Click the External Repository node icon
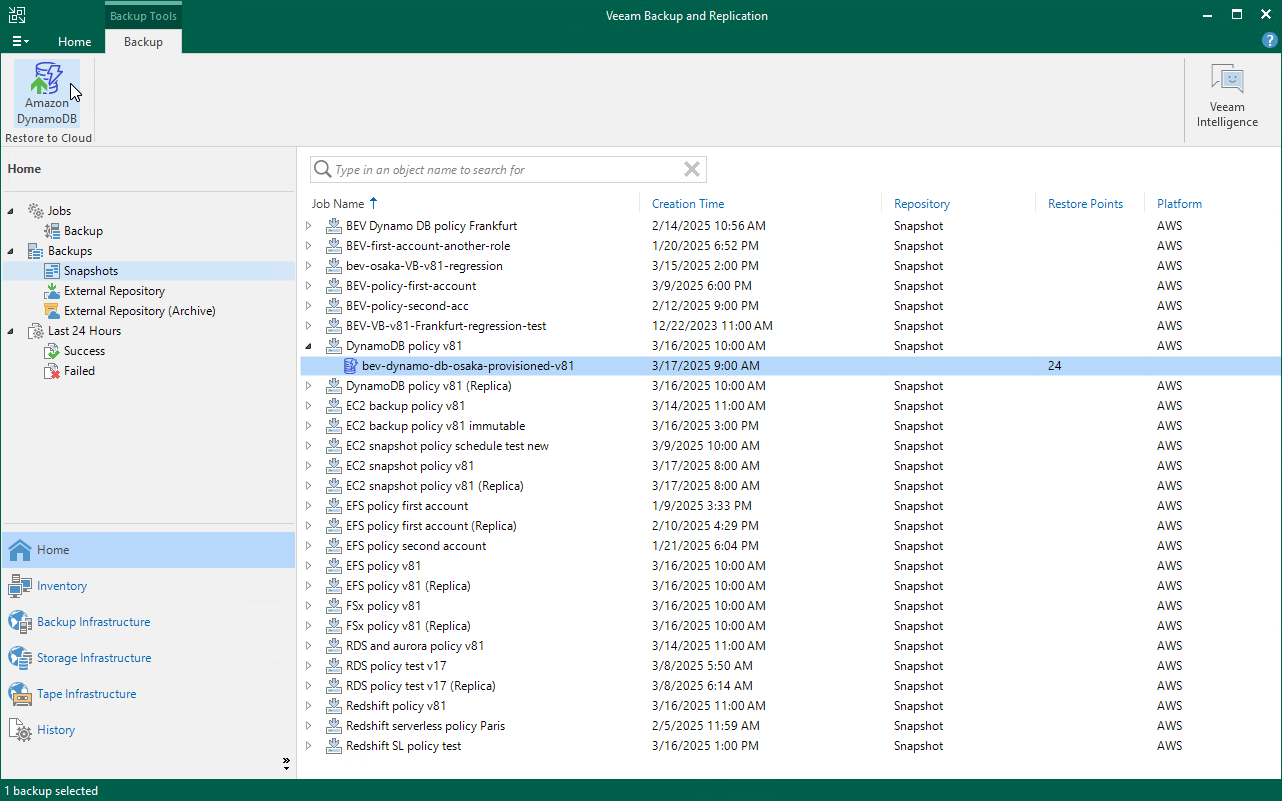Screen dimensions: 1282x801 click(x=52, y=291)
